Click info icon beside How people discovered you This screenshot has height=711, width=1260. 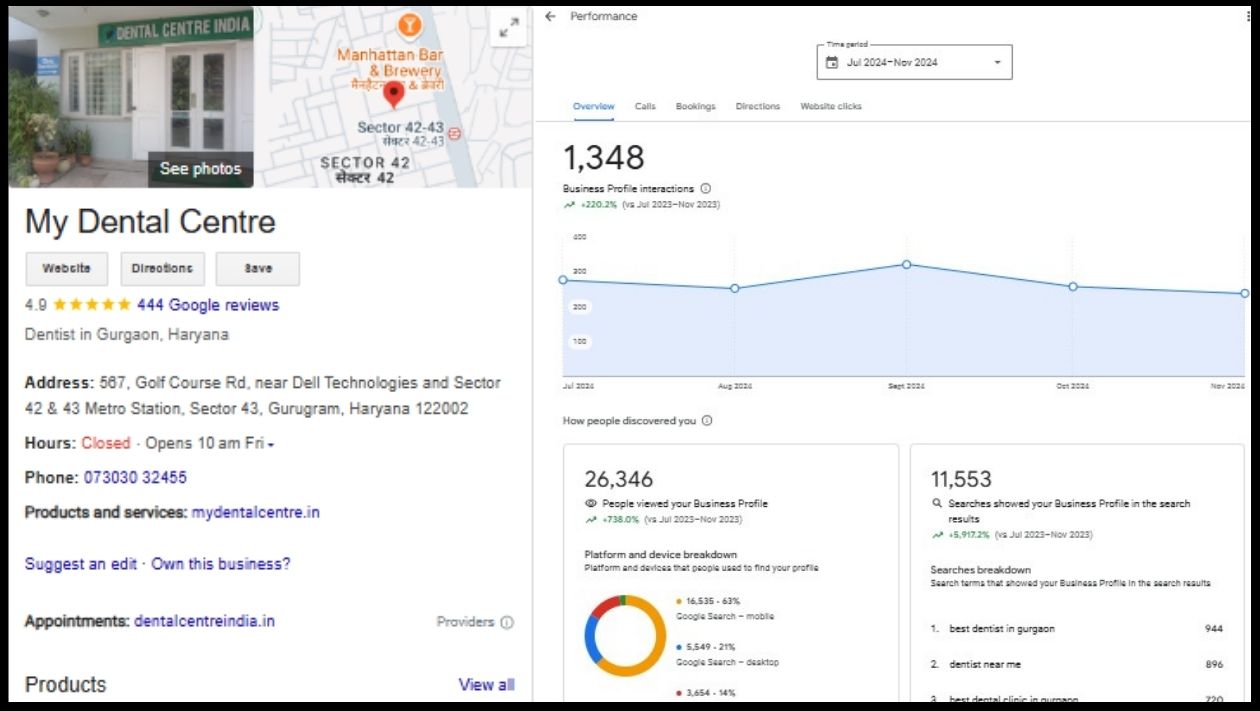[x=707, y=421]
